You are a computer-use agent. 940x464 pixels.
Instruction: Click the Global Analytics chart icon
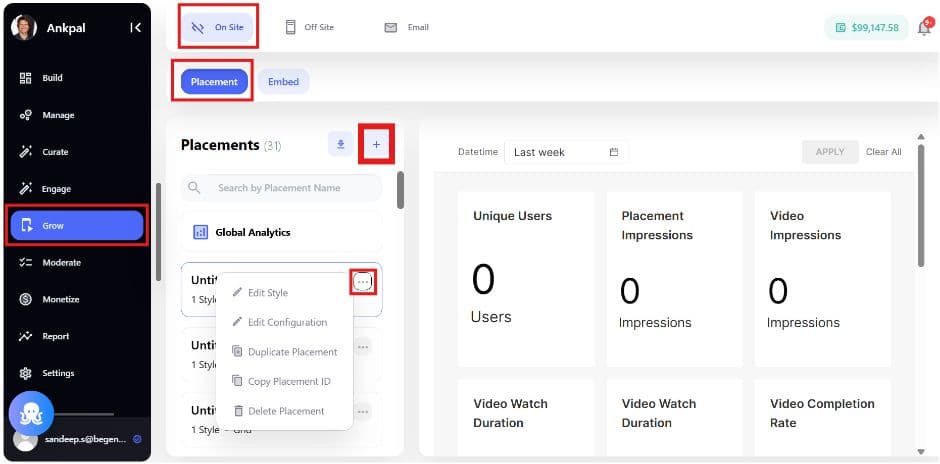(200, 232)
